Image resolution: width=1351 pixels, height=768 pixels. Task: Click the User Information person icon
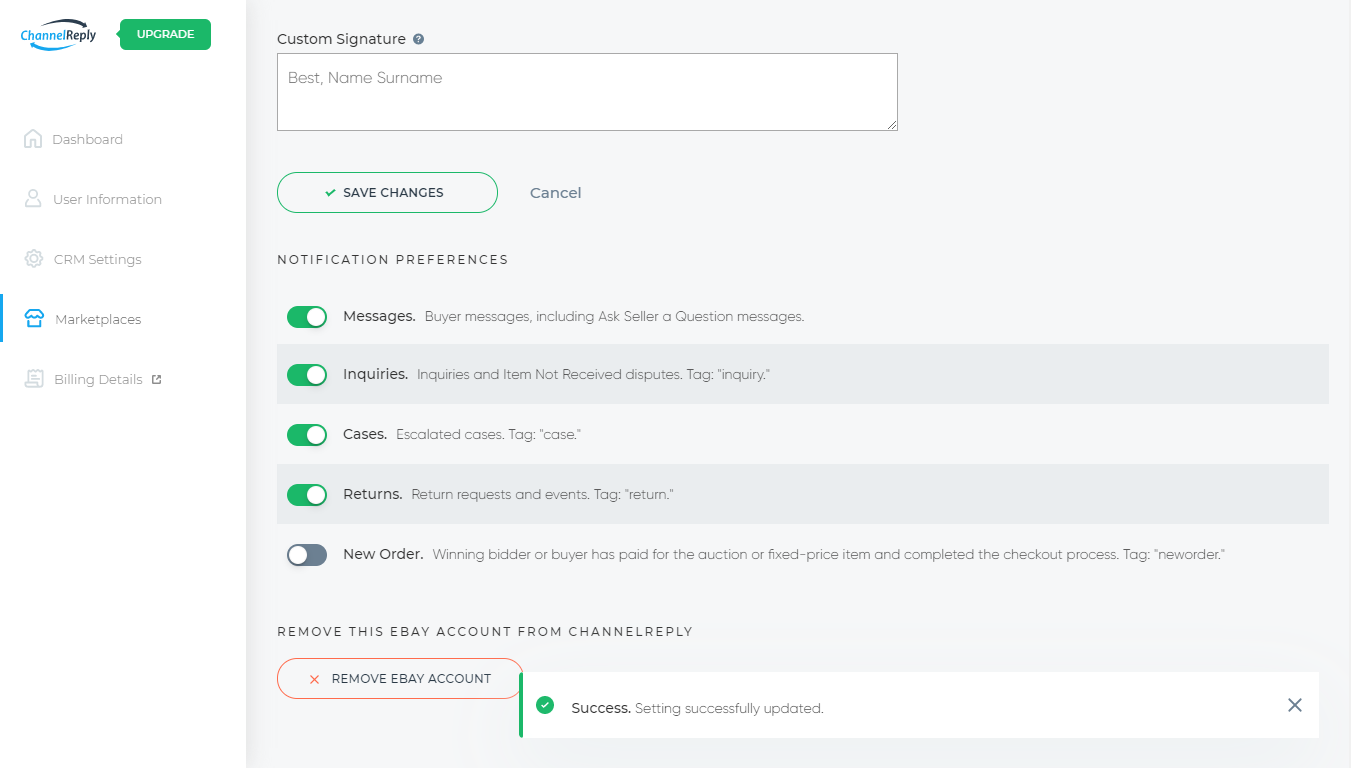click(33, 199)
